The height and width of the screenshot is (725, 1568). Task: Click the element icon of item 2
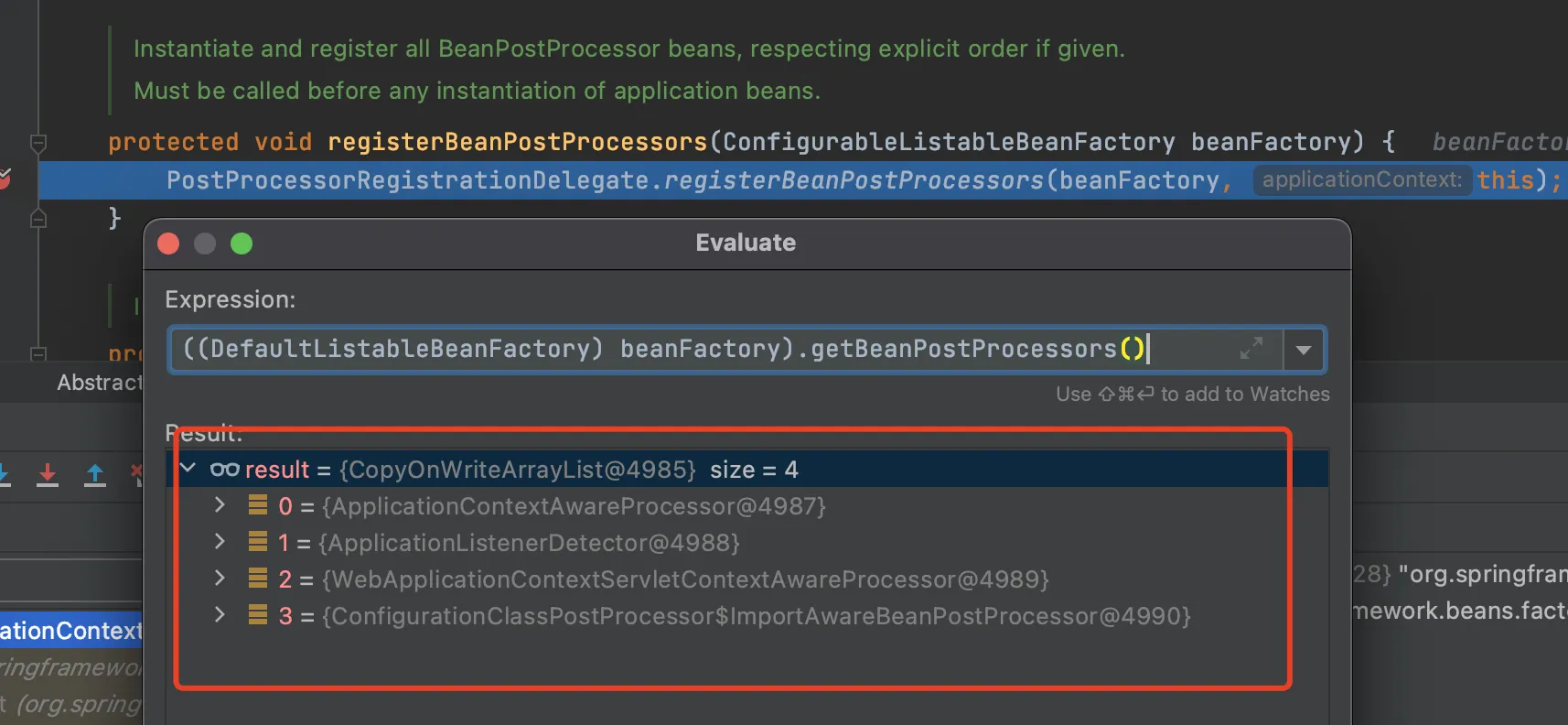click(x=258, y=579)
